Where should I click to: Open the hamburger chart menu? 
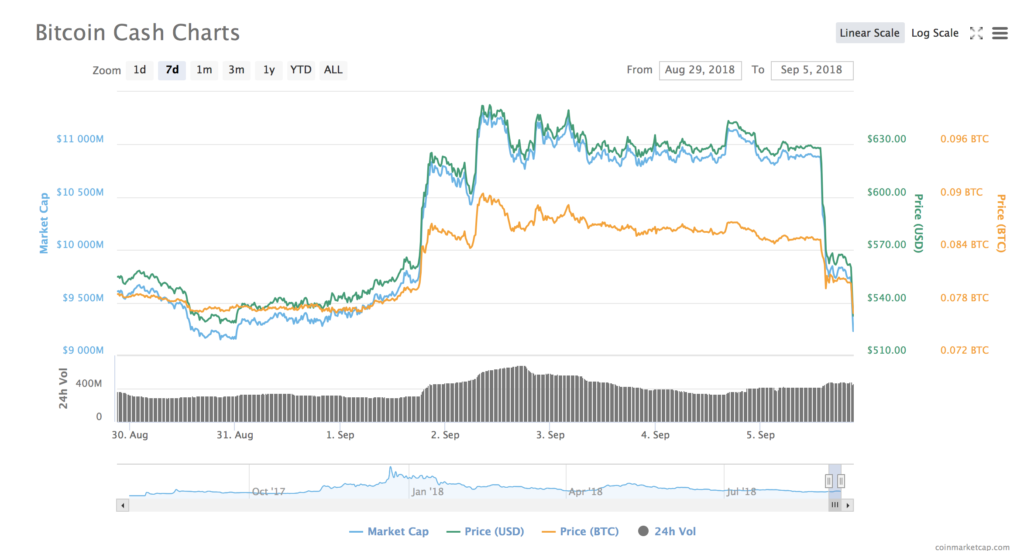tap(1000, 33)
